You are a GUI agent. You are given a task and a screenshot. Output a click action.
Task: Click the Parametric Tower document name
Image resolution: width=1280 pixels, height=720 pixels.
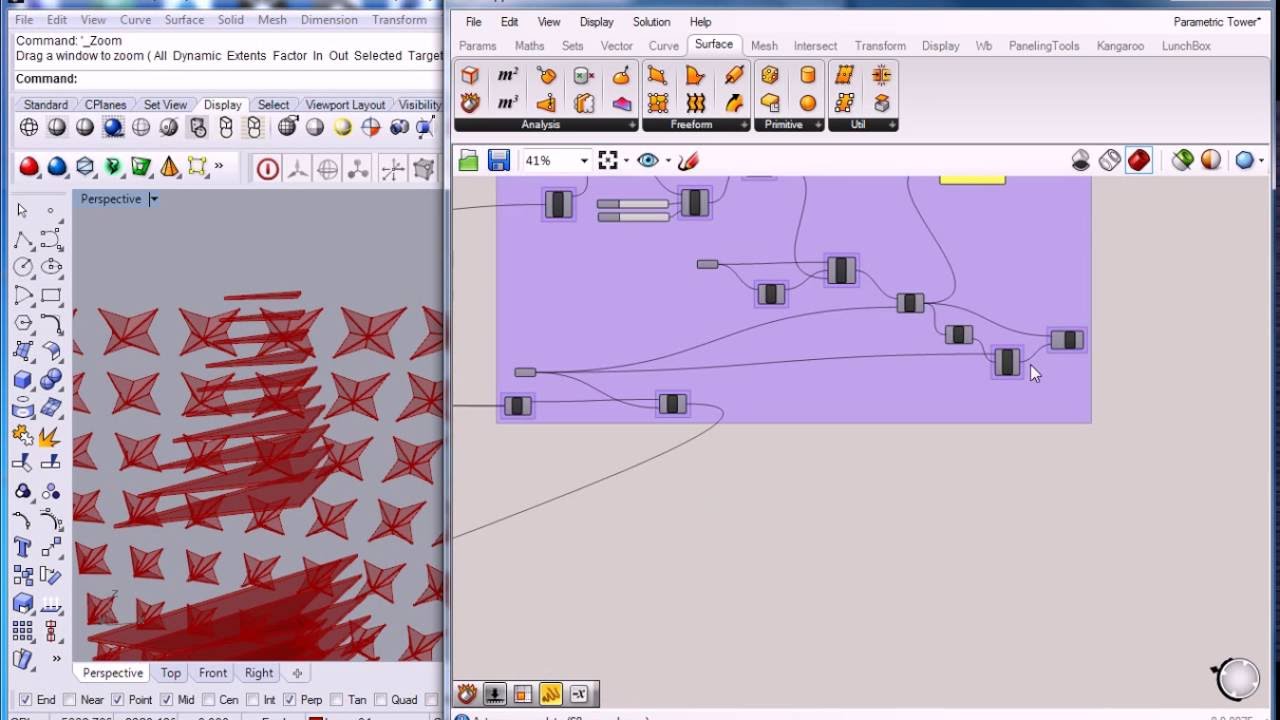pos(1217,21)
